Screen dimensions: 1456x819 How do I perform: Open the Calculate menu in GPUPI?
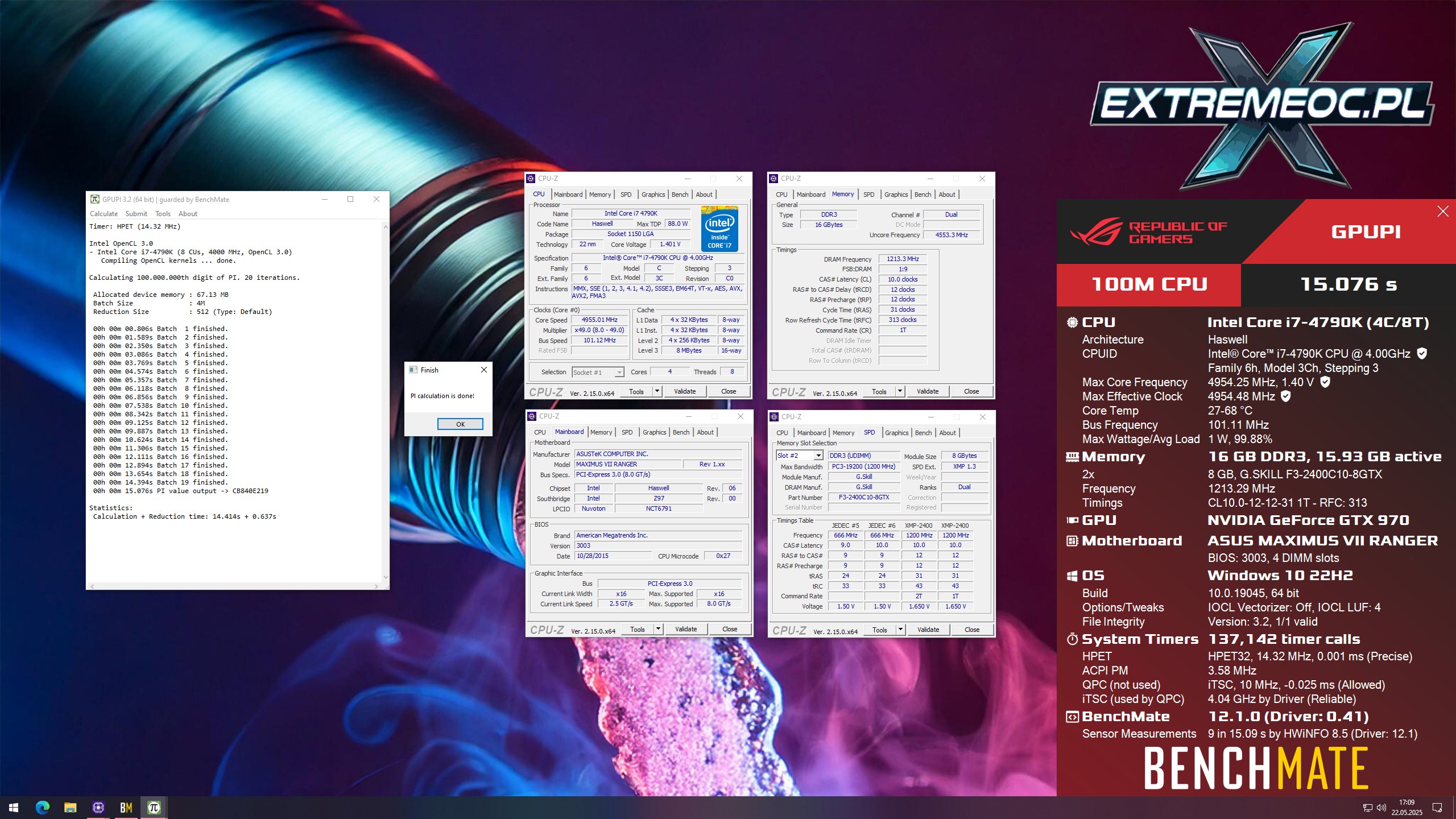(x=104, y=214)
